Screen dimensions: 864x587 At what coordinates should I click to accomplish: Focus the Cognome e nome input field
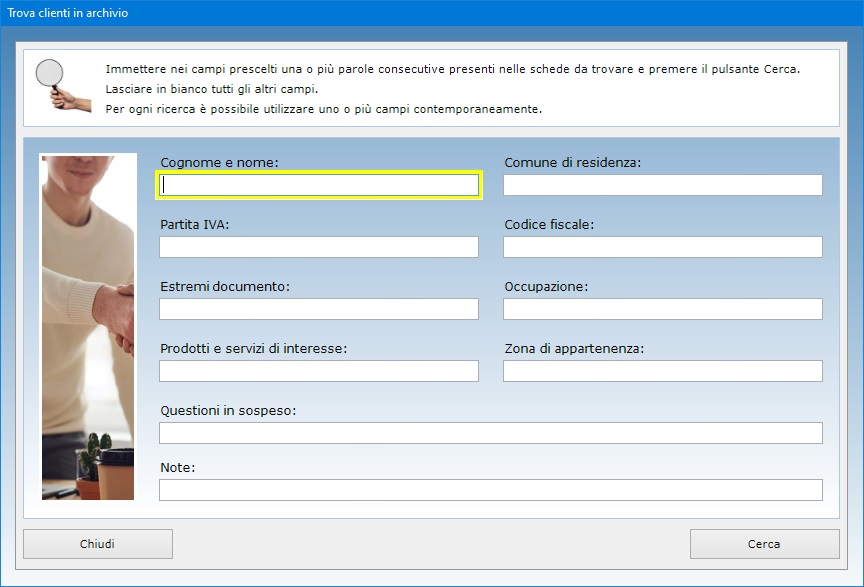pyautogui.click(x=319, y=185)
